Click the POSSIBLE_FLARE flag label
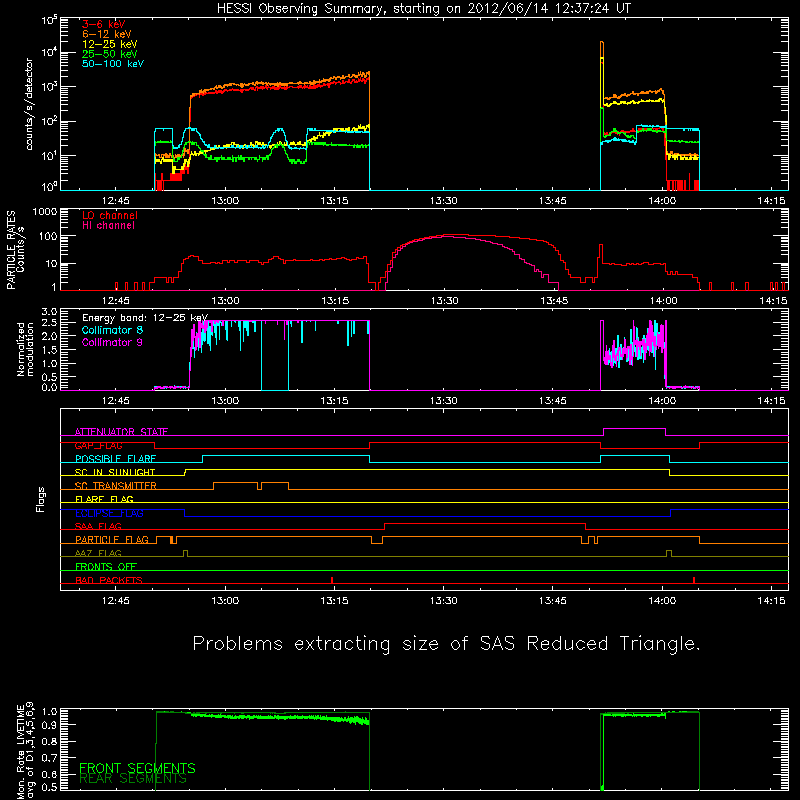The height and width of the screenshot is (800, 800). pos(115,459)
